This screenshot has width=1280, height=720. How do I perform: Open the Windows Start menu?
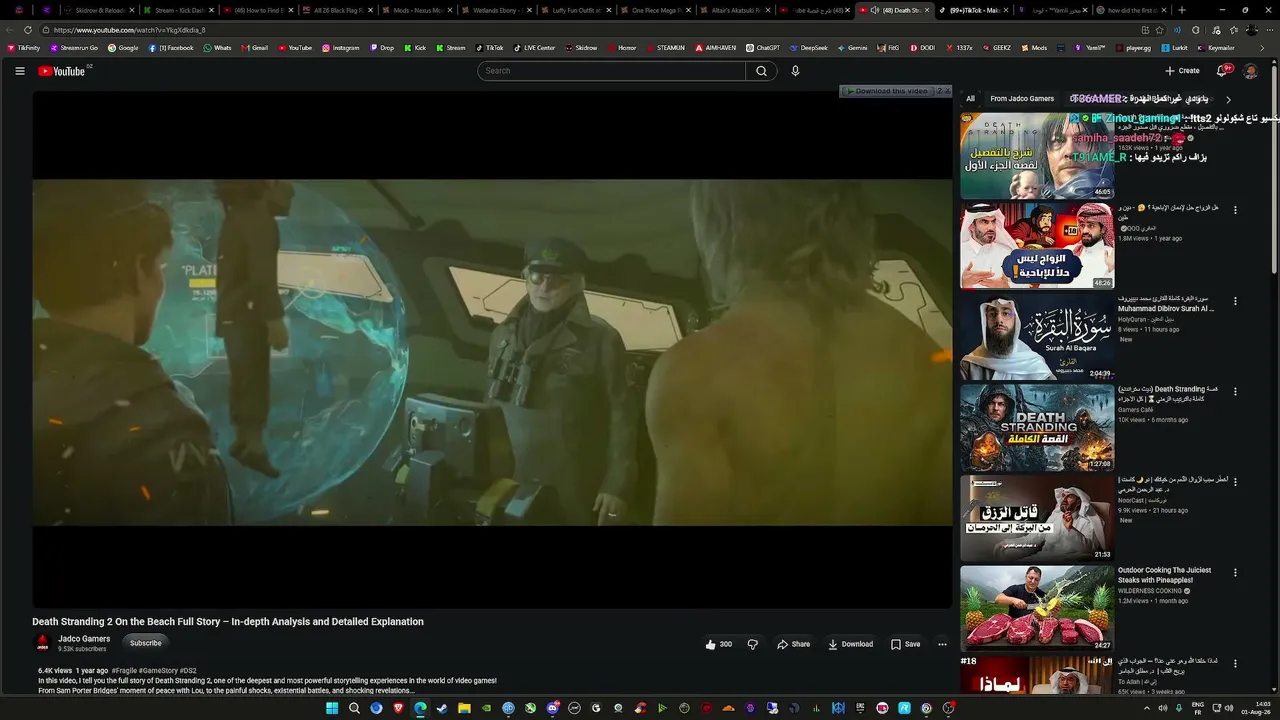(332, 708)
